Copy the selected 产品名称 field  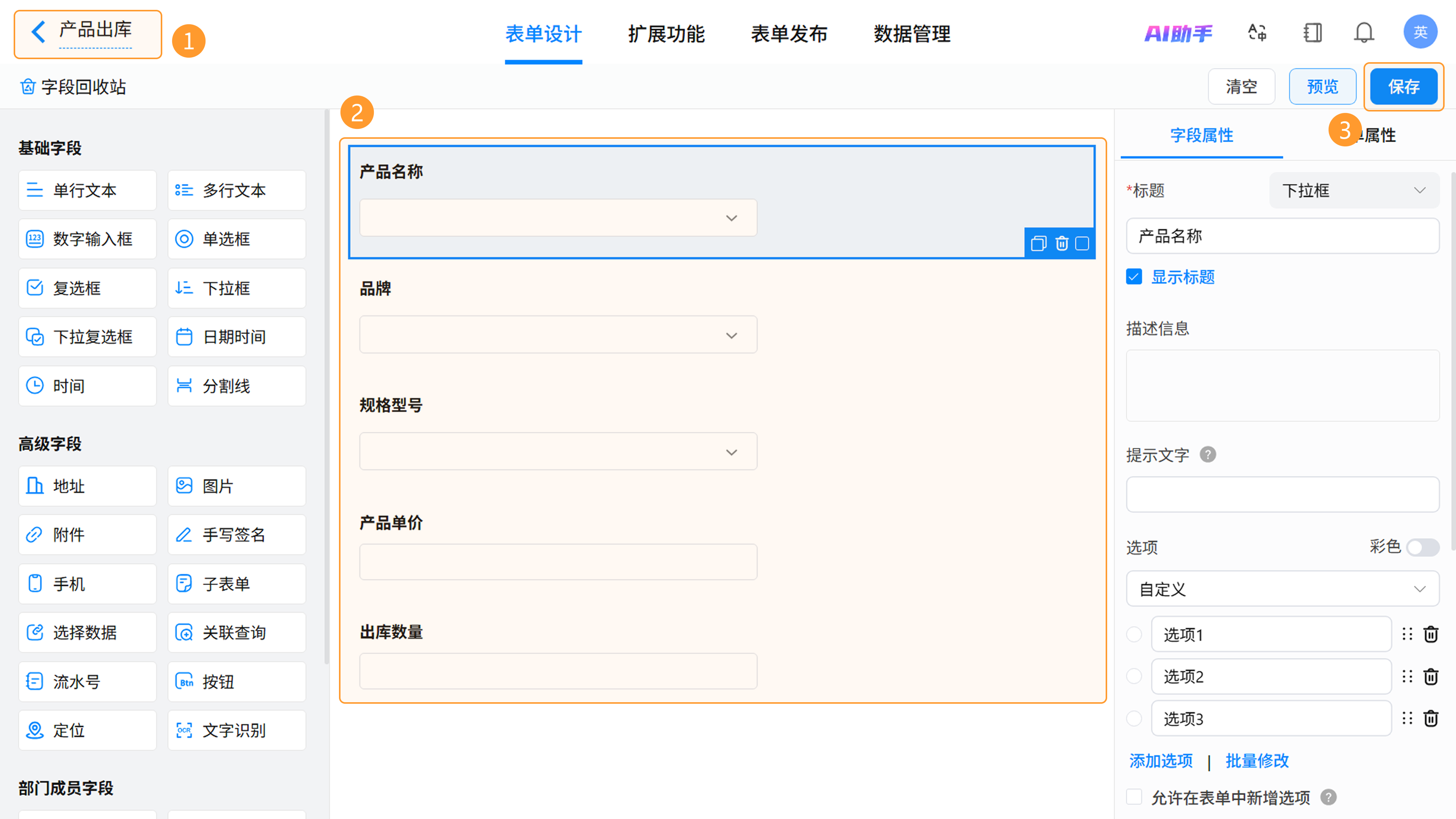[x=1038, y=243]
